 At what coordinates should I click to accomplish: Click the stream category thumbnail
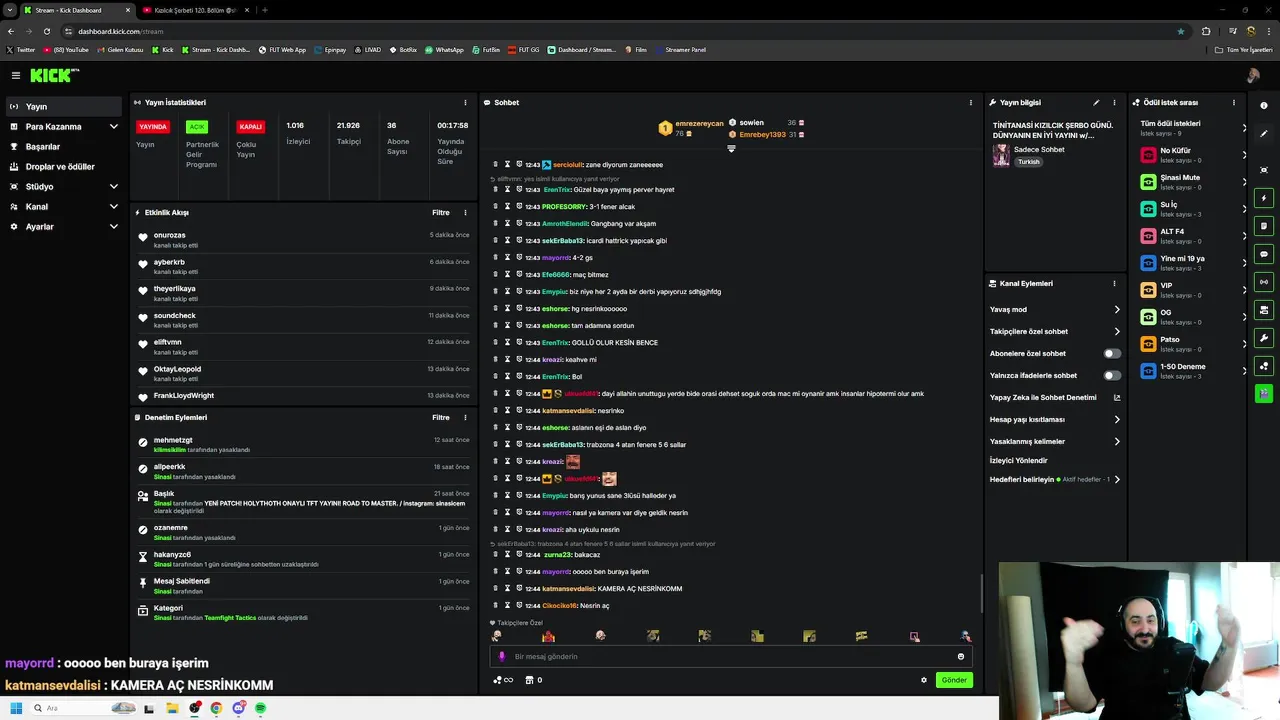(1001, 155)
